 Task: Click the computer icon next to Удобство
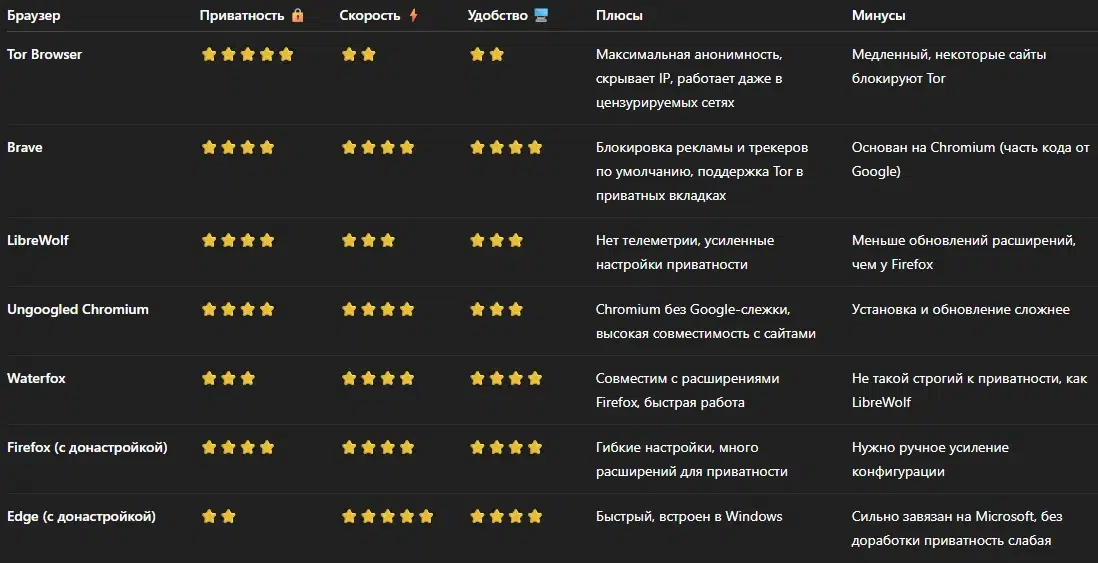click(x=541, y=15)
